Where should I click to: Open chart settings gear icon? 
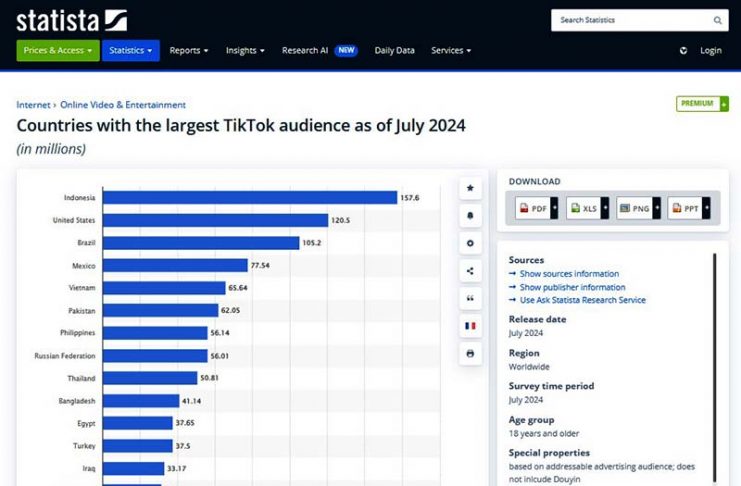click(x=470, y=243)
